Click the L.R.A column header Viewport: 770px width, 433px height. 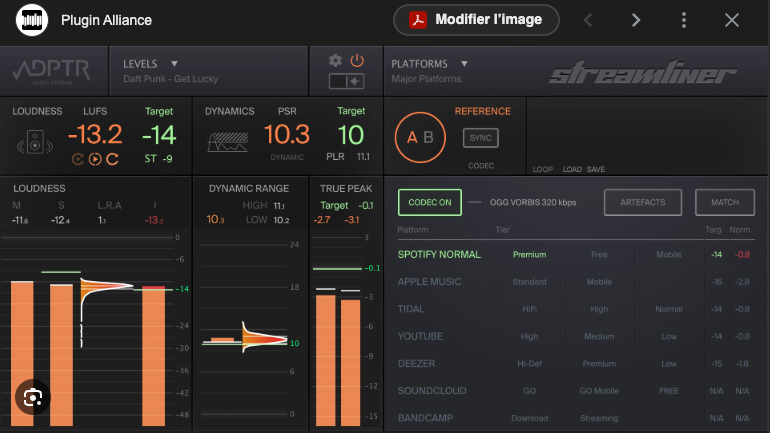coord(109,205)
